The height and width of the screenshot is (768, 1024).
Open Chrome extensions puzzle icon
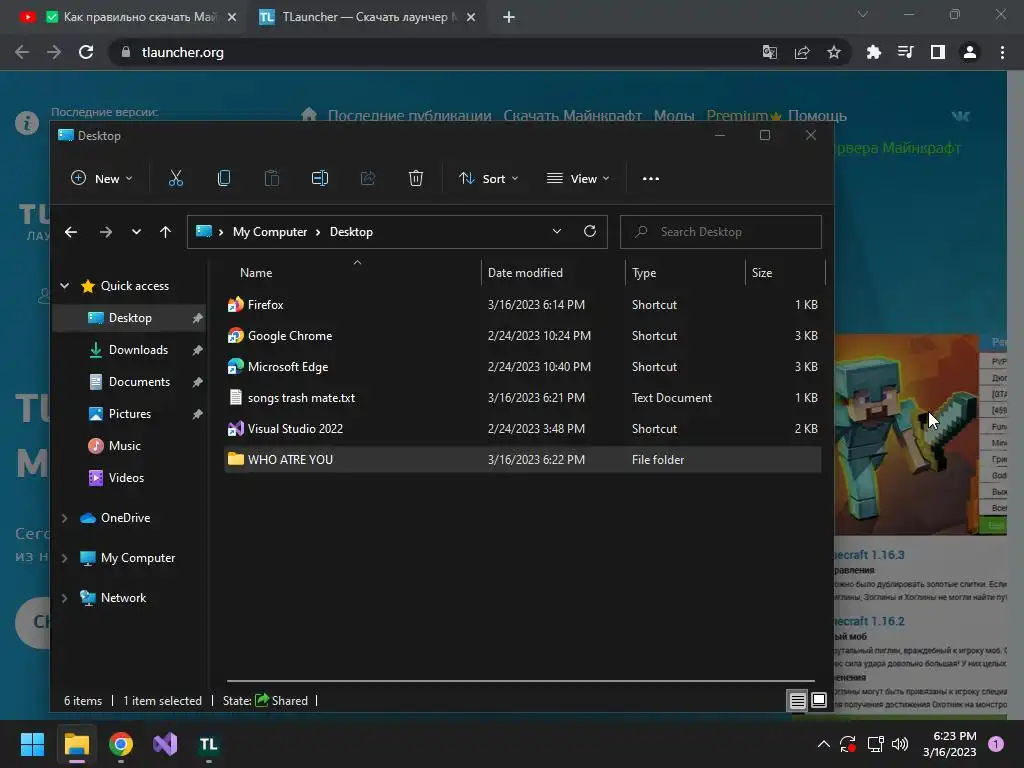[874, 52]
